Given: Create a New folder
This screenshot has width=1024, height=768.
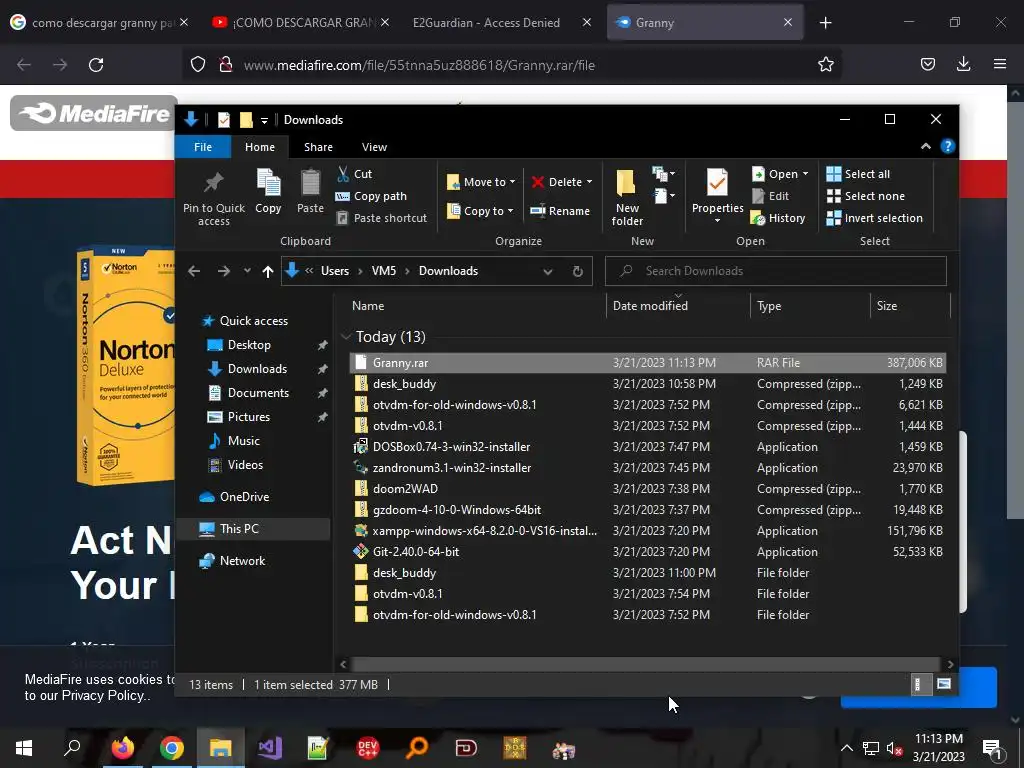Looking at the screenshot, I should click(627, 197).
